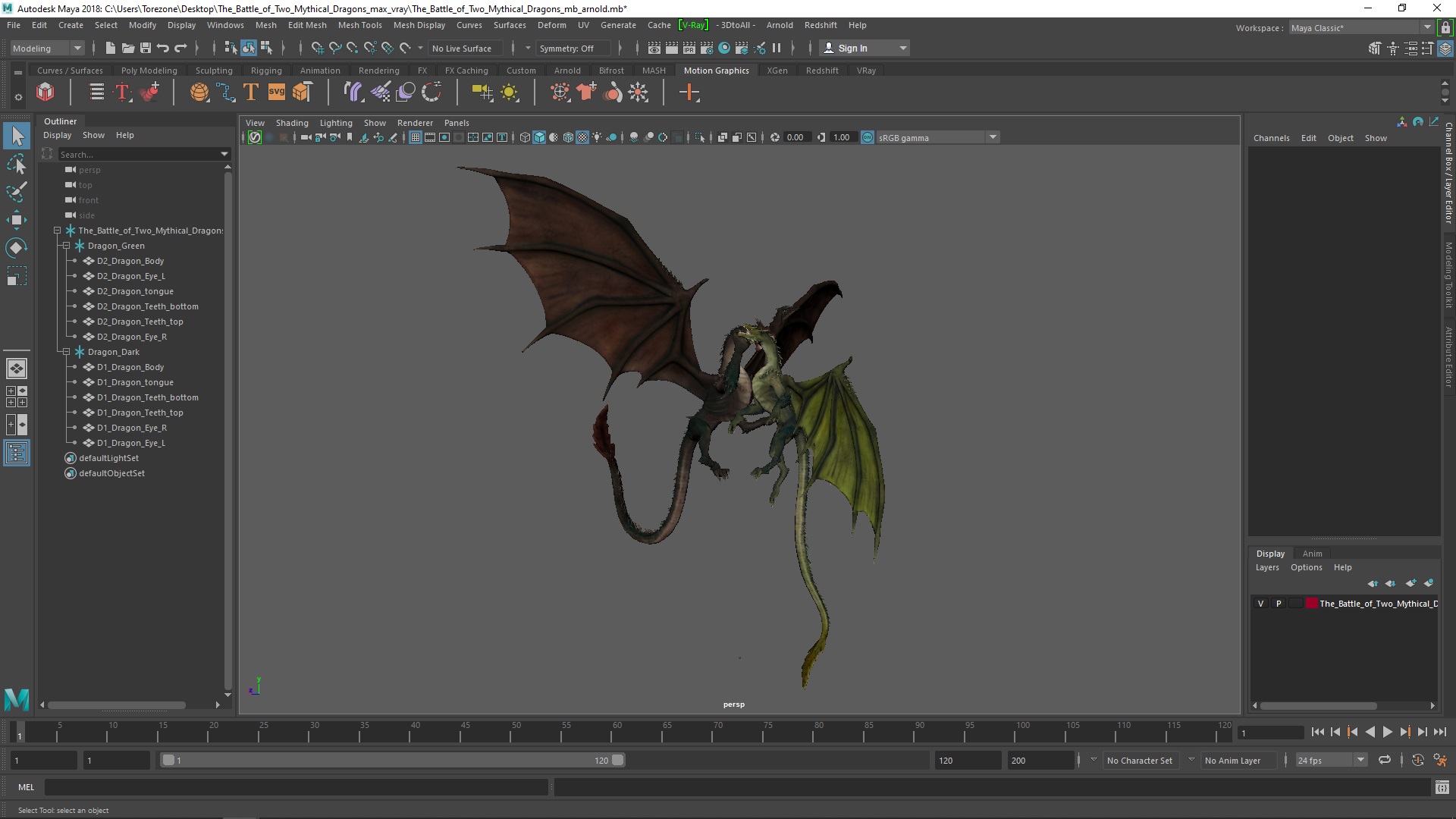Image resolution: width=1456 pixels, height=819 pixels.
Task: Open the sRGB gamma view transform dropdown
Action: [x=938, y=137]
